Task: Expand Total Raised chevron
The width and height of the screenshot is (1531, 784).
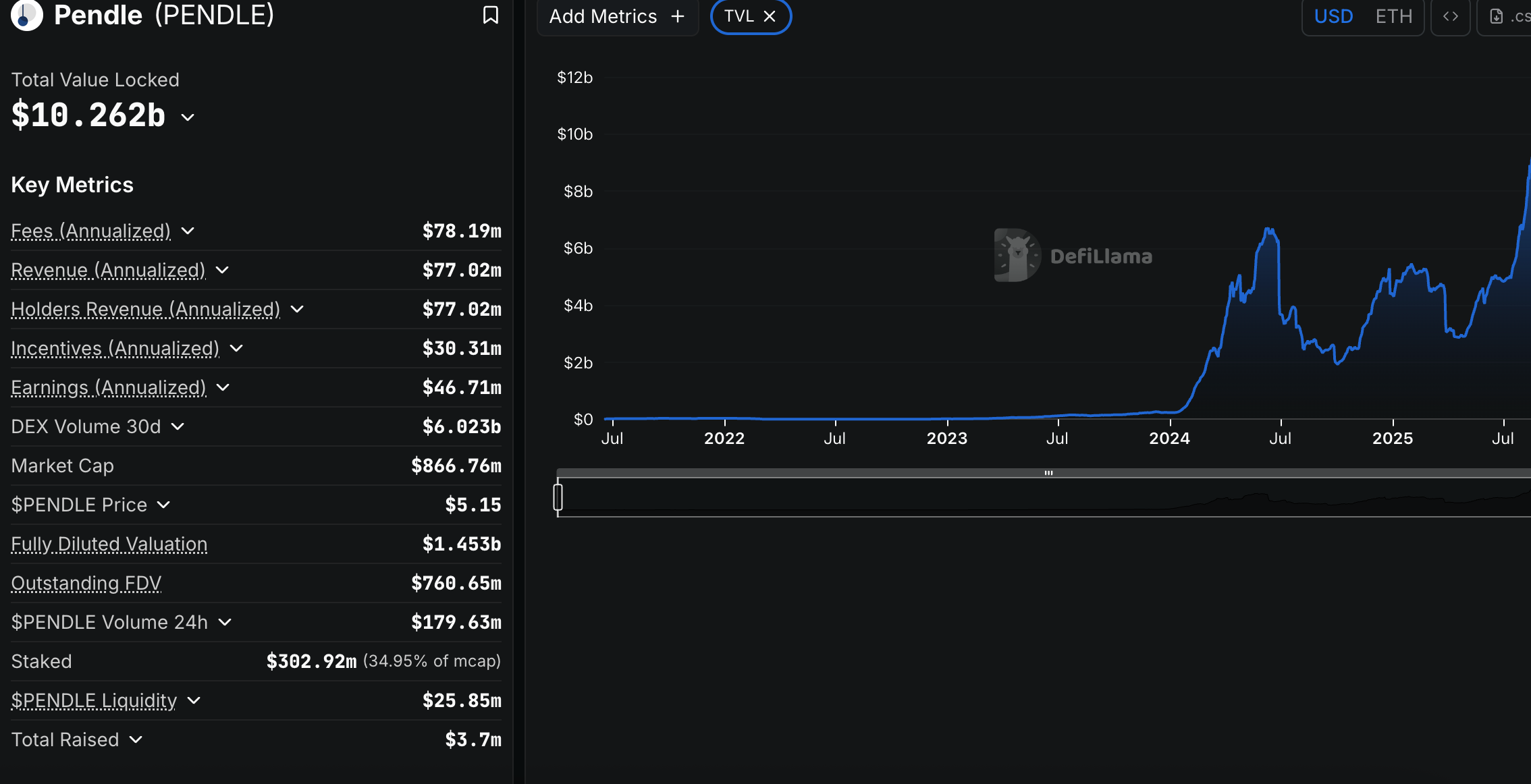Action: click(136, 740)
